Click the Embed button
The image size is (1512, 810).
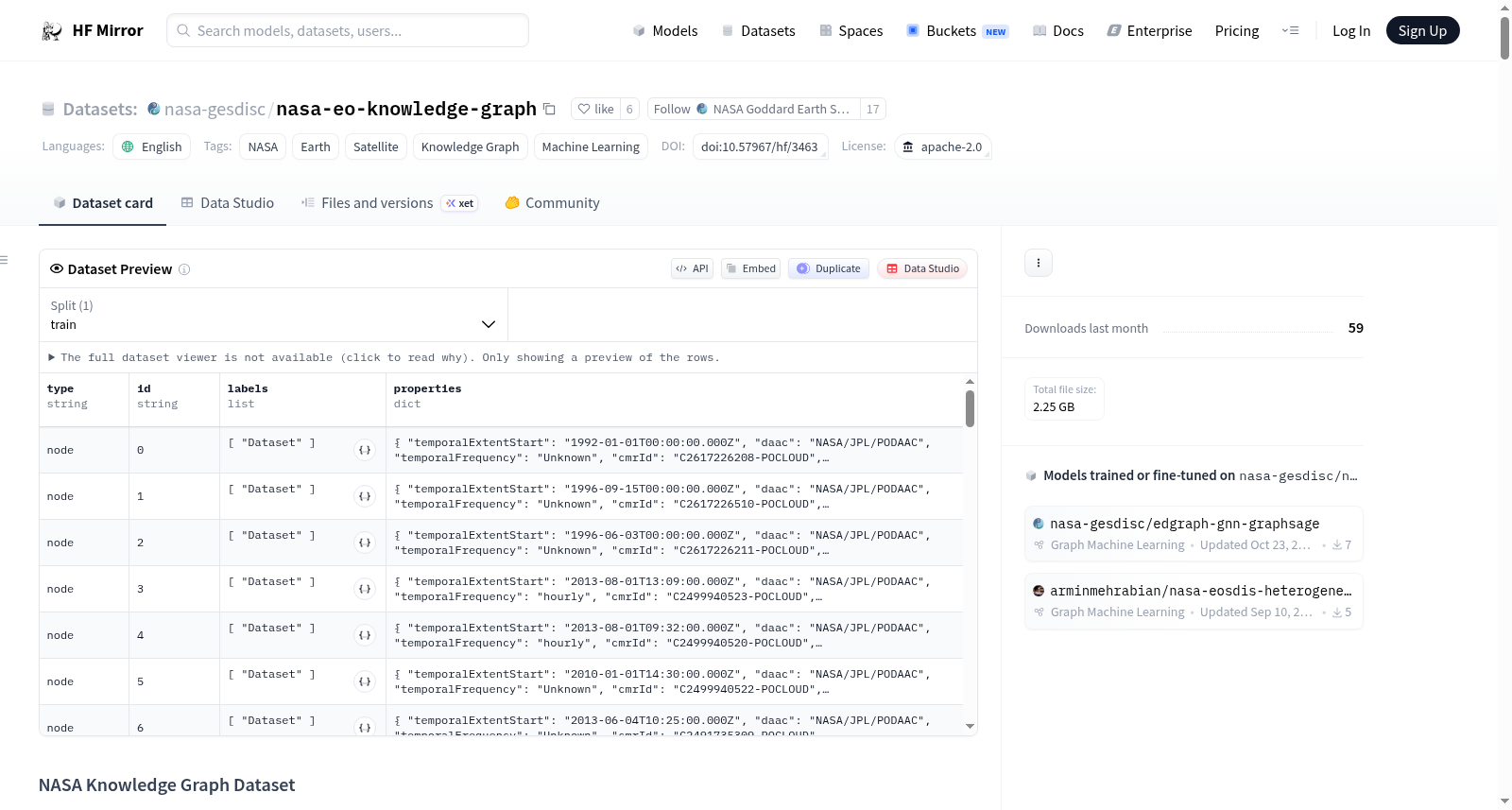pos(751,268)
